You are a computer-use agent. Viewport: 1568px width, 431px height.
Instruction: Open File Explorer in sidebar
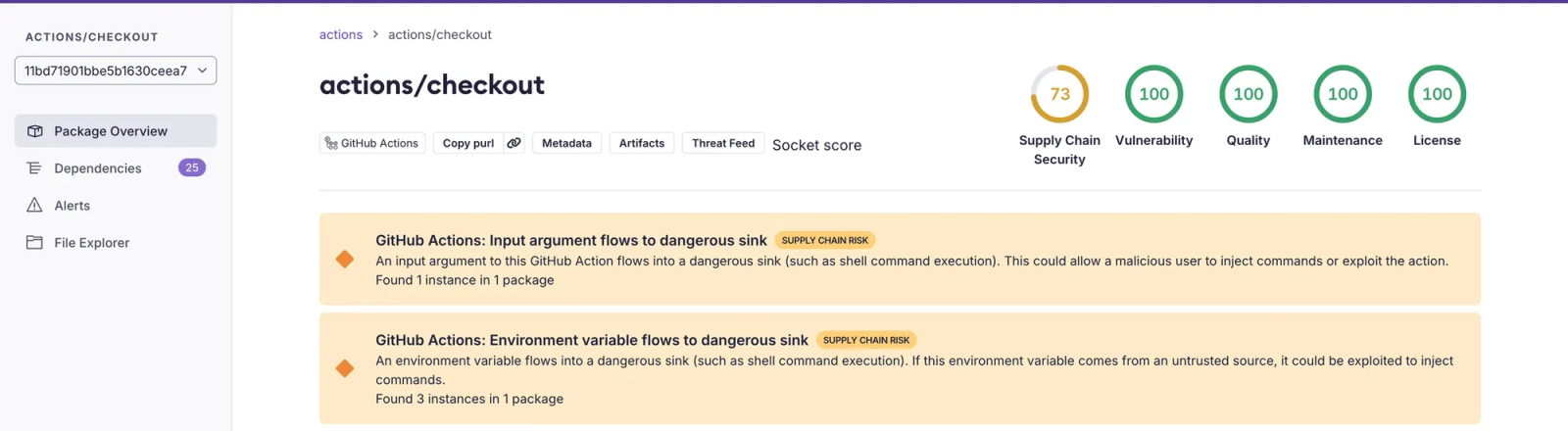(116, 243)
